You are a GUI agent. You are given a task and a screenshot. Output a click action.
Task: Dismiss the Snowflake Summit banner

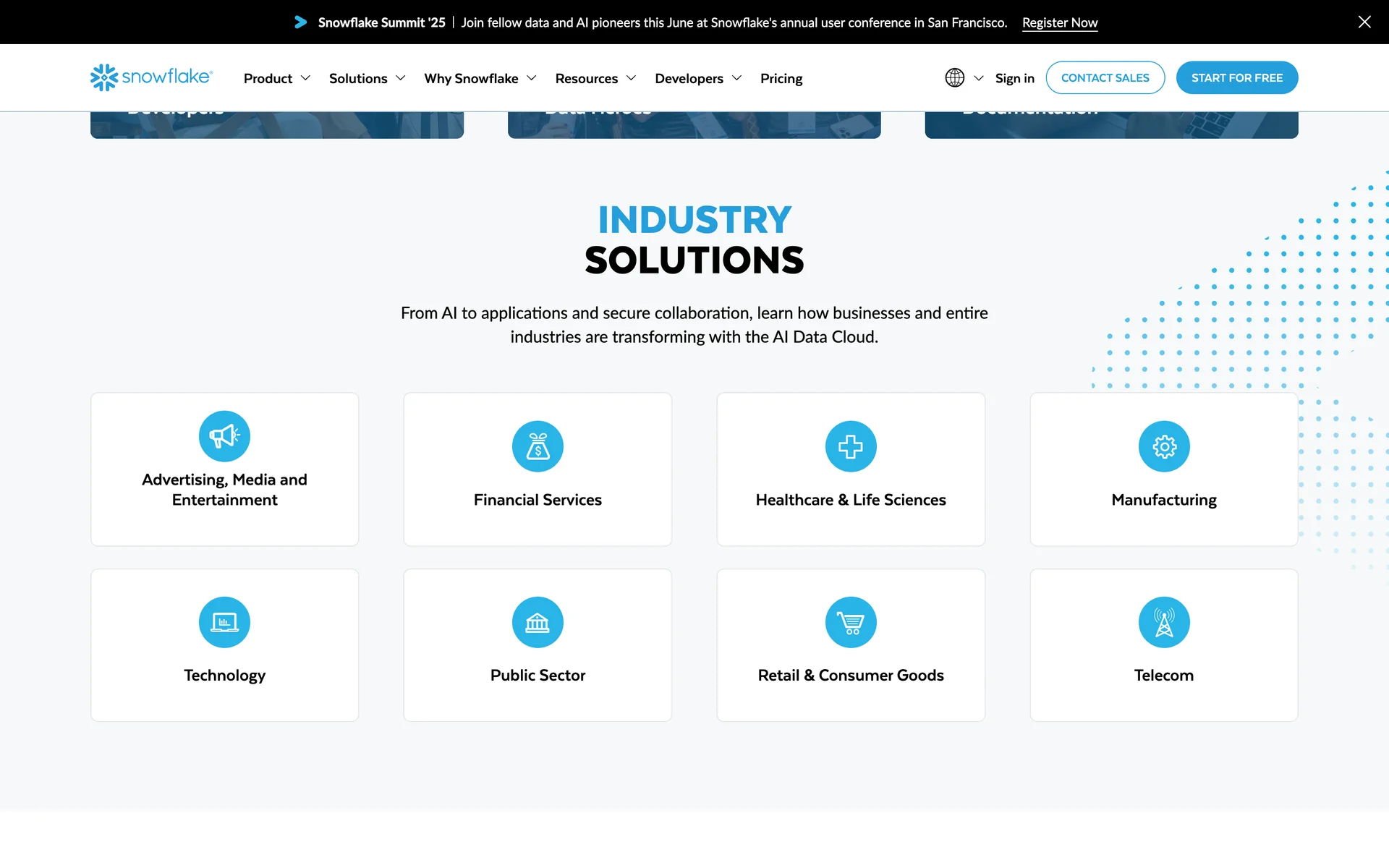pyautogui.click(x=1364, y=22)
